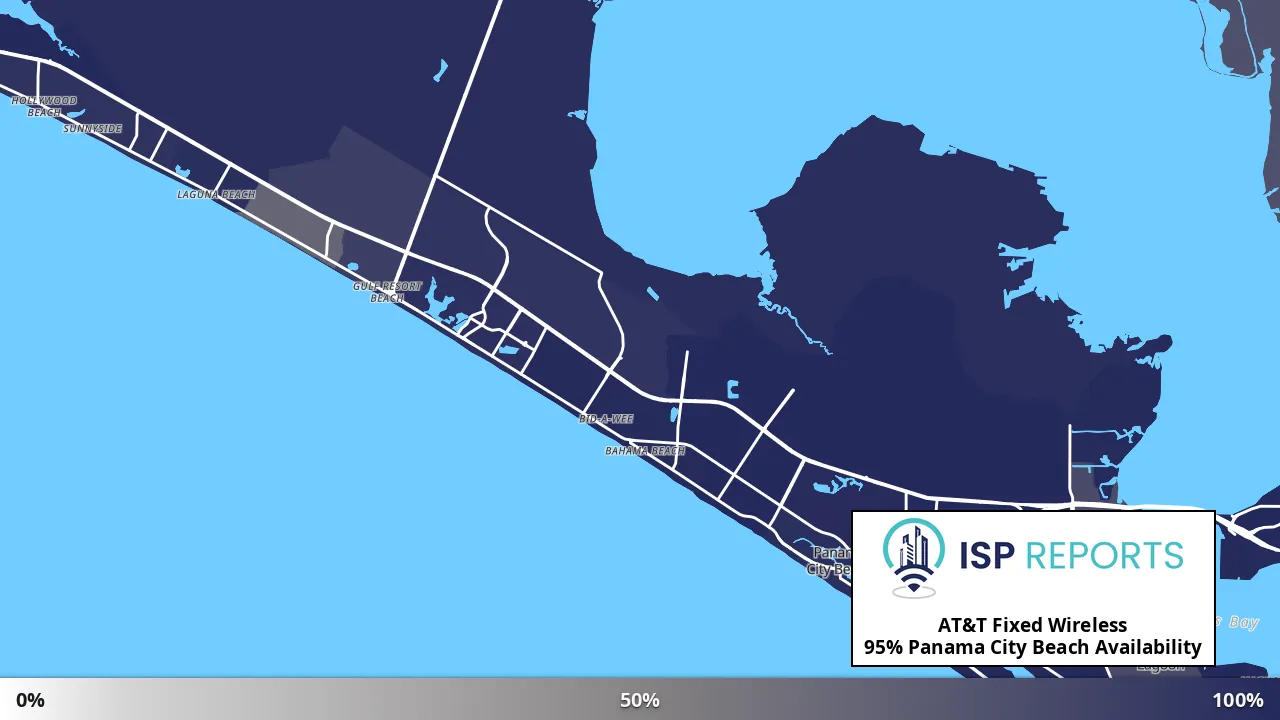This screenshot has height=720, width=1280.
Task: Click the Panama City Beach map label
Action: click(829, 561)
